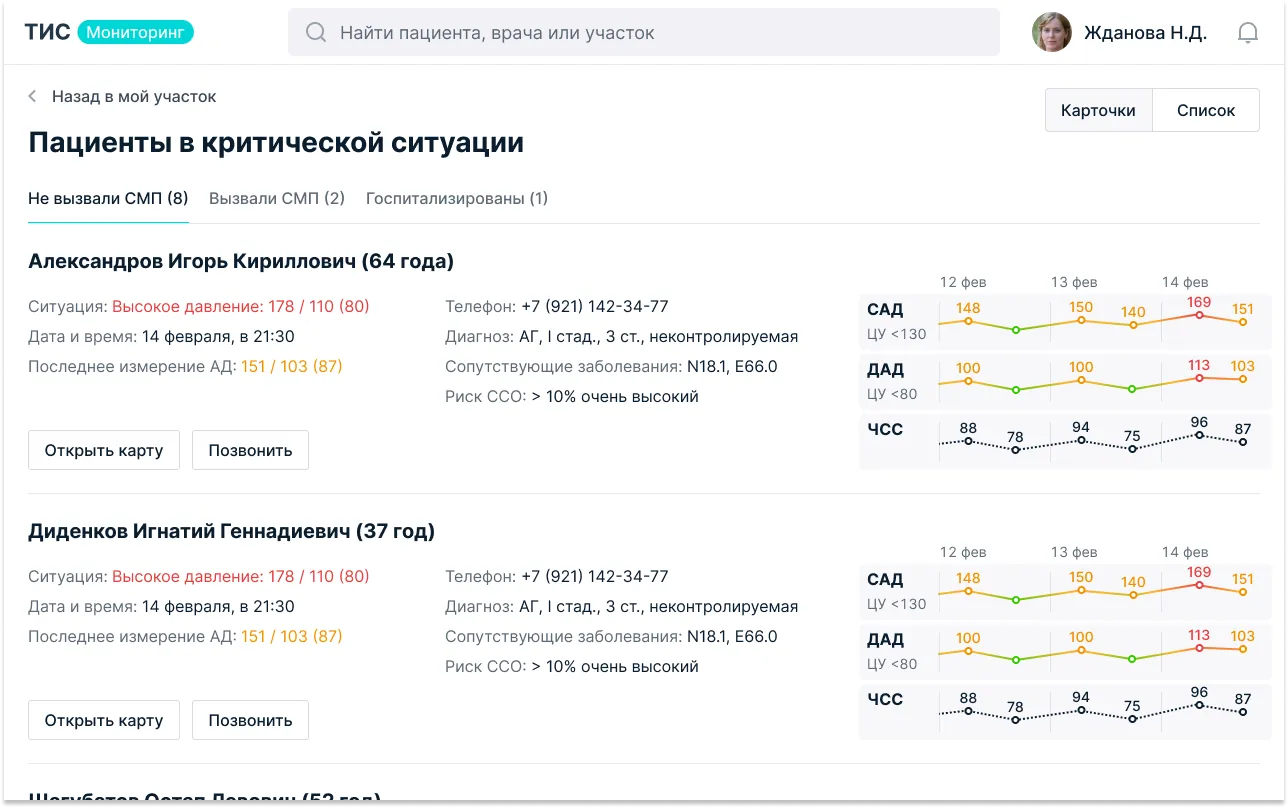Click Александров's phone number
This screenshot has width=1288, height=808.
point(595,307)
